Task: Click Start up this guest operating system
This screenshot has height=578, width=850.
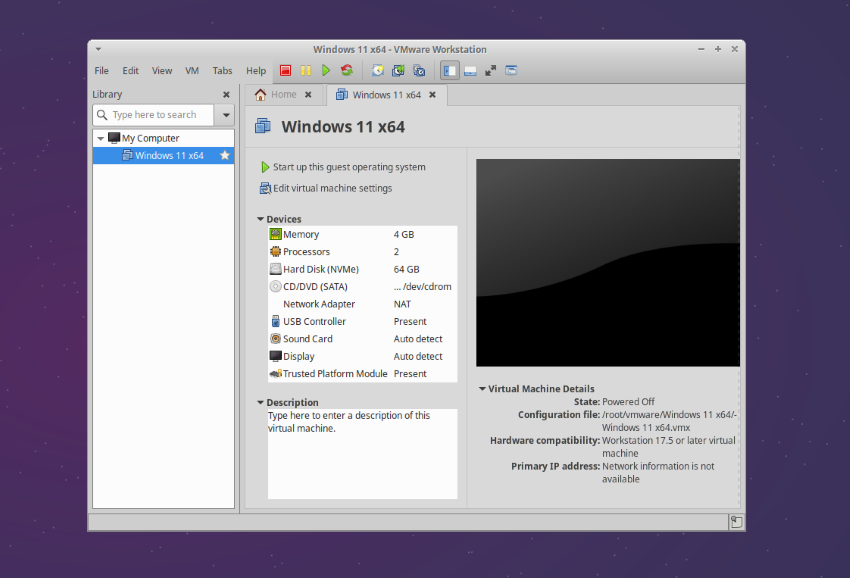Action: click(348, 167)
